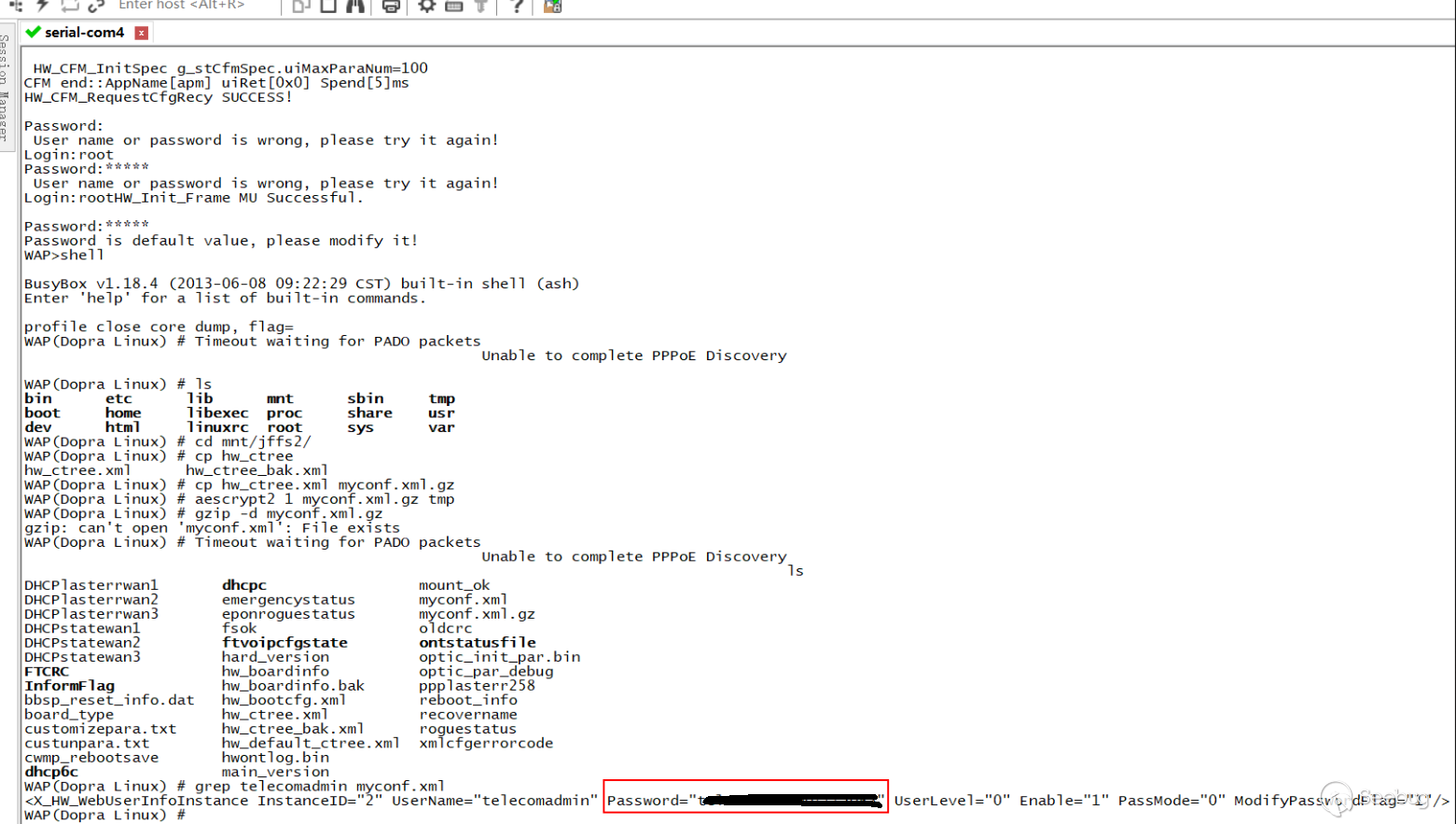1456x824 pixels.
Task: Click the 'Password is default value' message
Action: [221, 241]
